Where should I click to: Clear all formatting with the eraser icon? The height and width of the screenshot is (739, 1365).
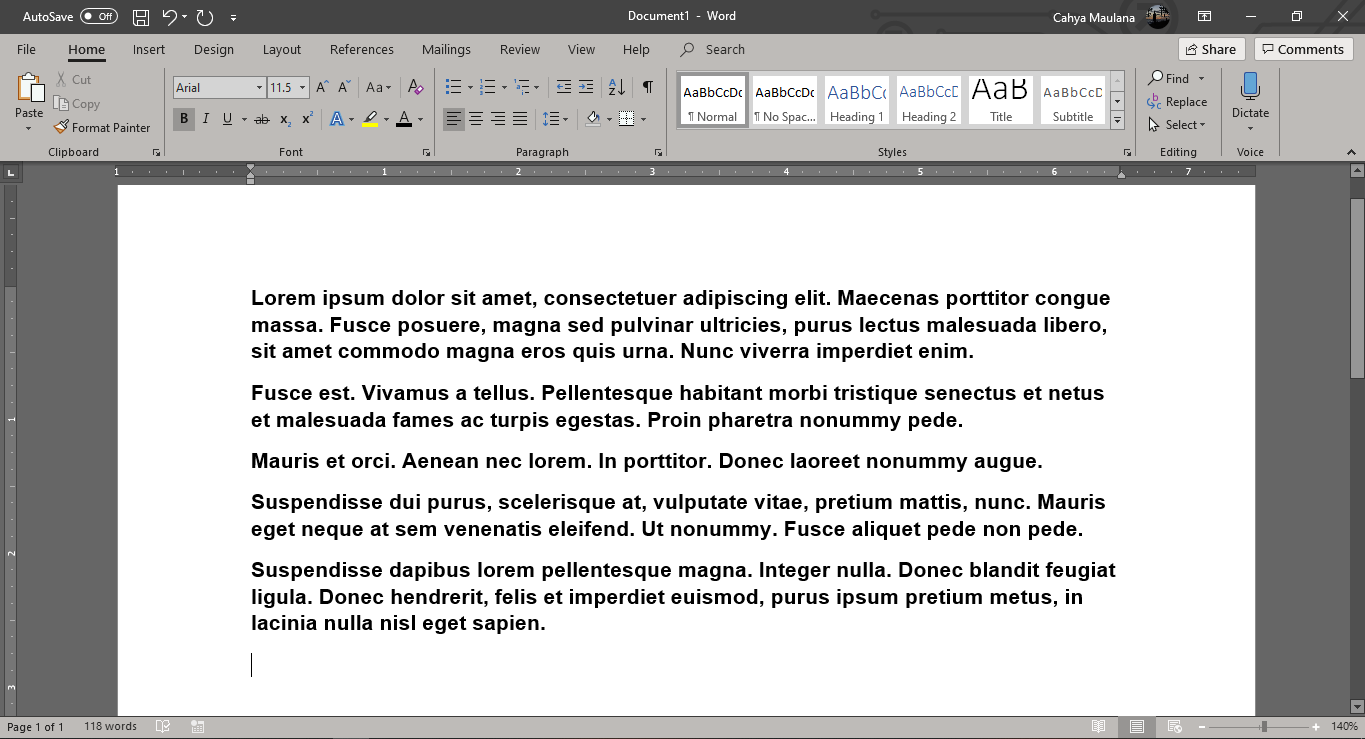click(416, 87)
